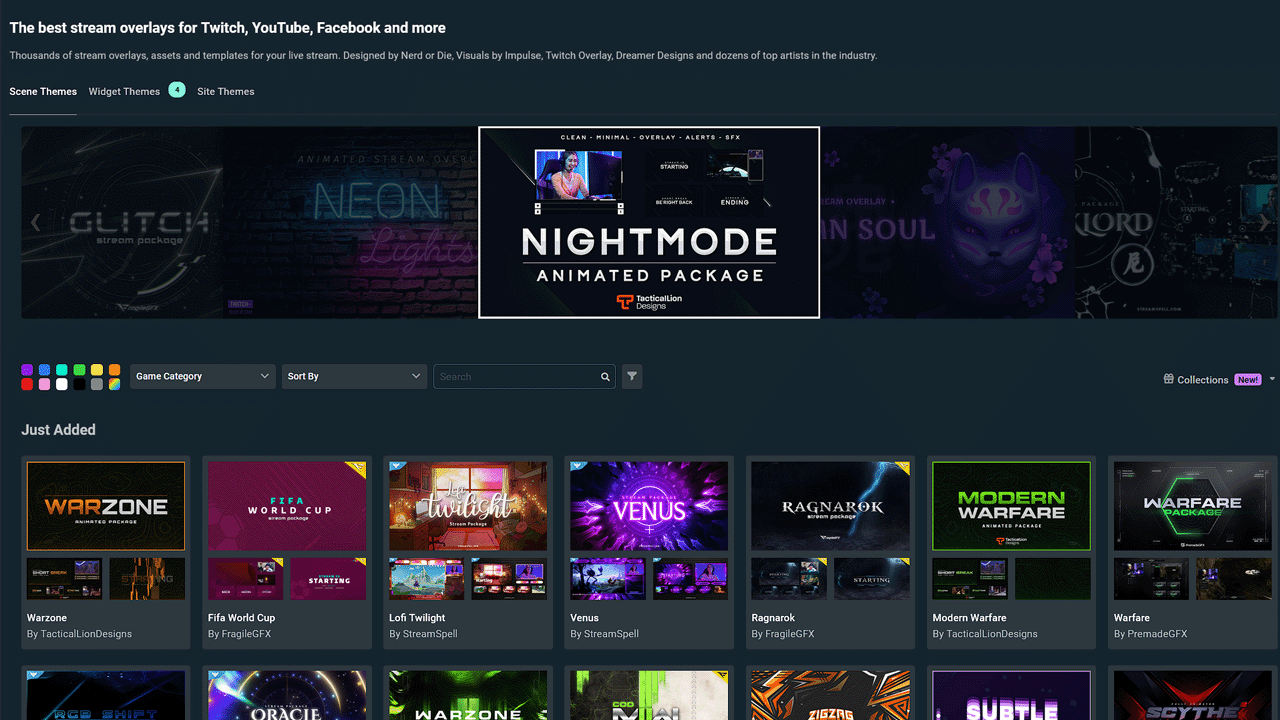This screenshot has width=1280, height=720.
Task: Open the Nightmode Animated Package banner
Action: point(649,222)
